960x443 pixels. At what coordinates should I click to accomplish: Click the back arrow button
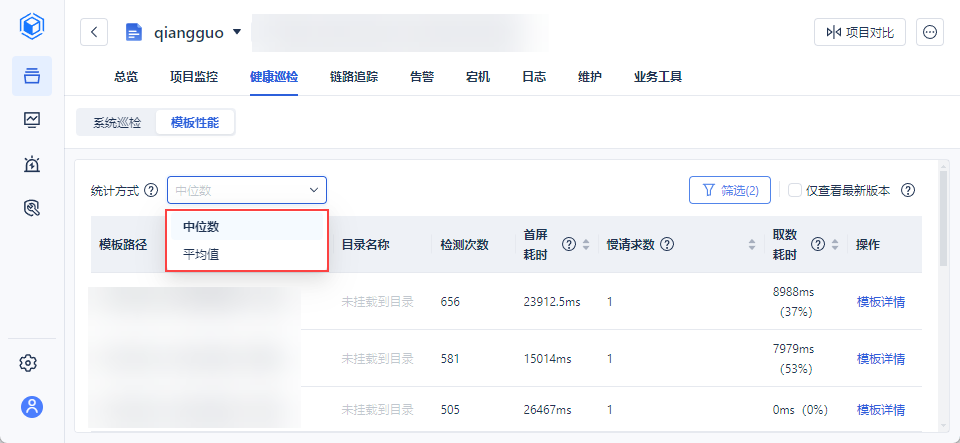(94, 32)
